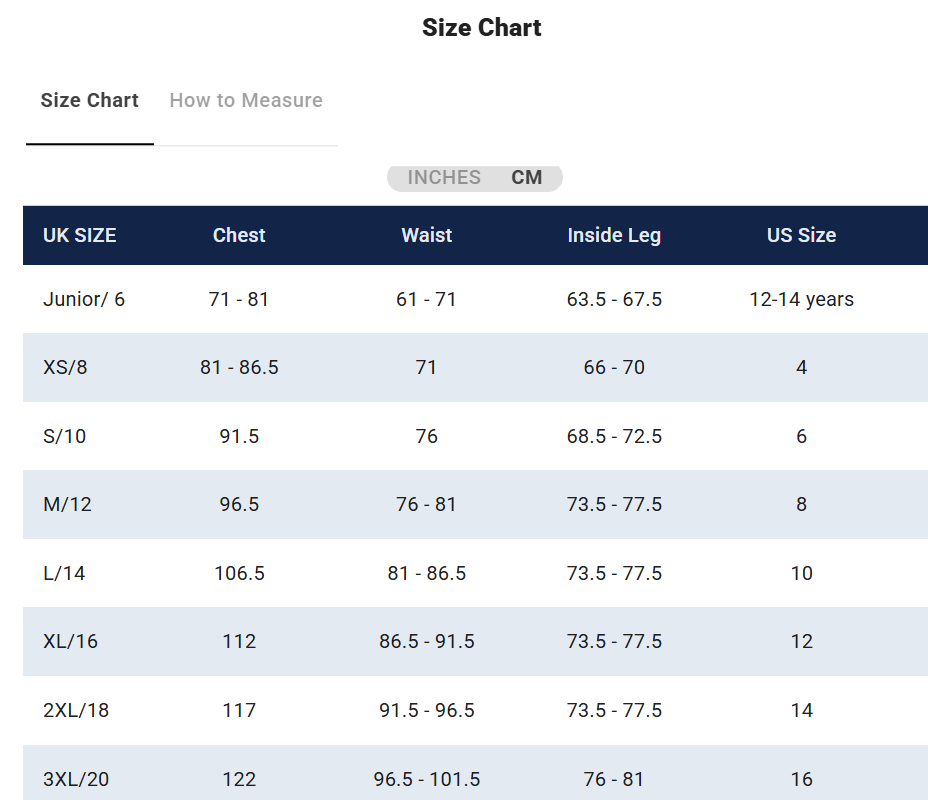This screenshot has width=928, height=800.
Task: Click the Size Chart page heading
Action: [481, 28]
